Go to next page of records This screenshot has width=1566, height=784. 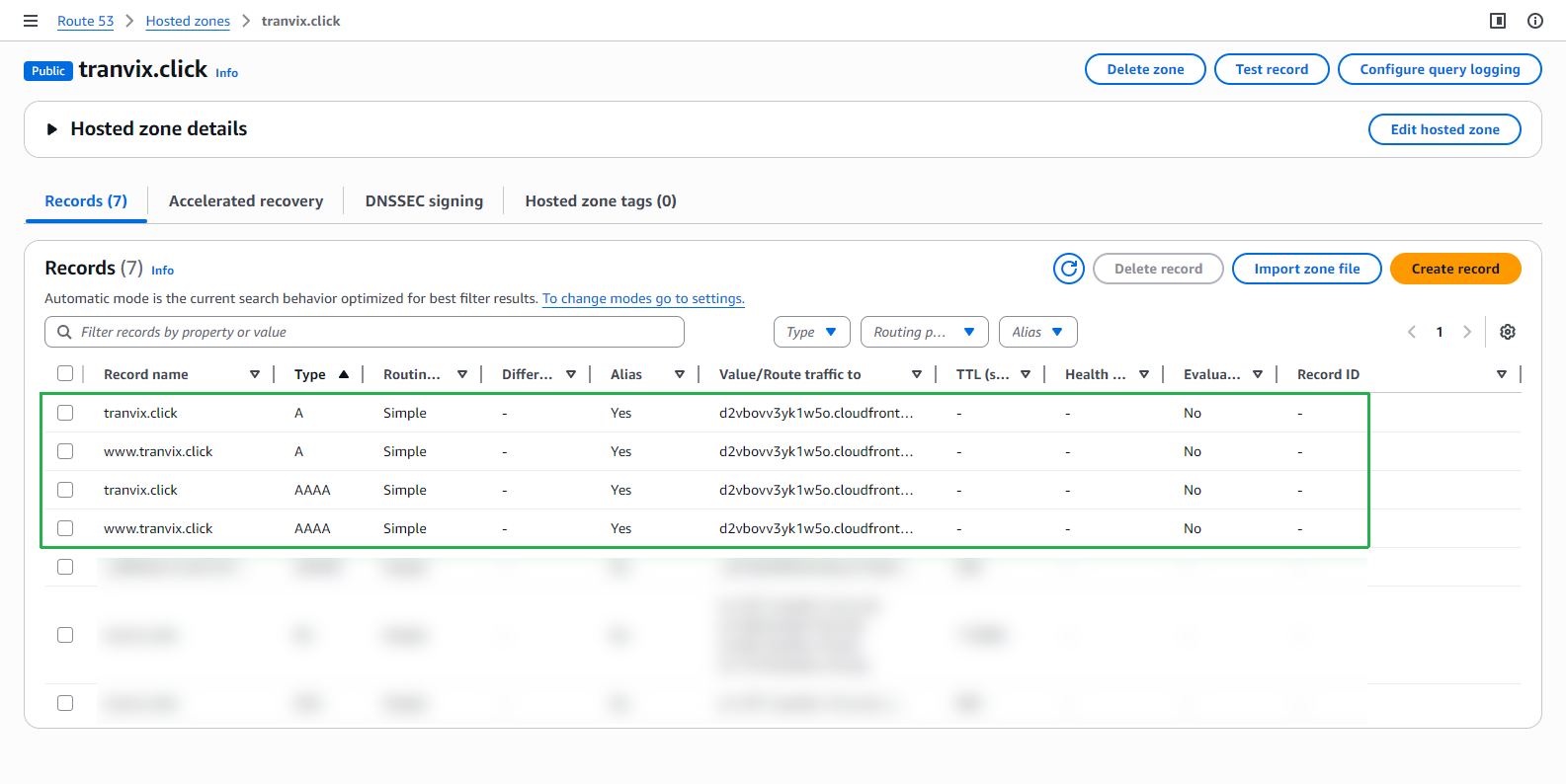1467,332
